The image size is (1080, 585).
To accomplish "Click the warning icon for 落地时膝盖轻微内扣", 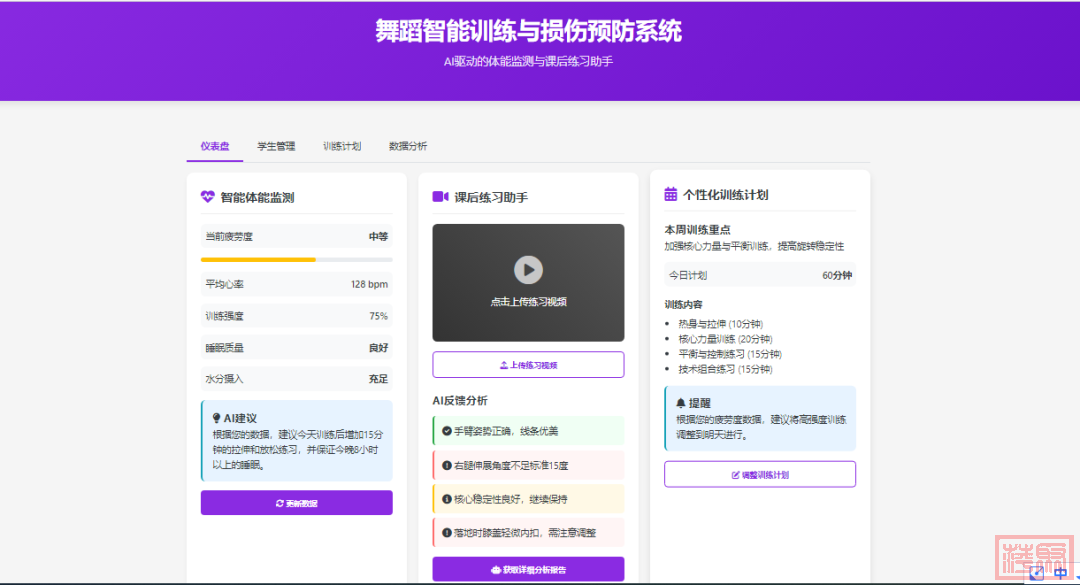I will pyautogui.click(x=446, y=533).
